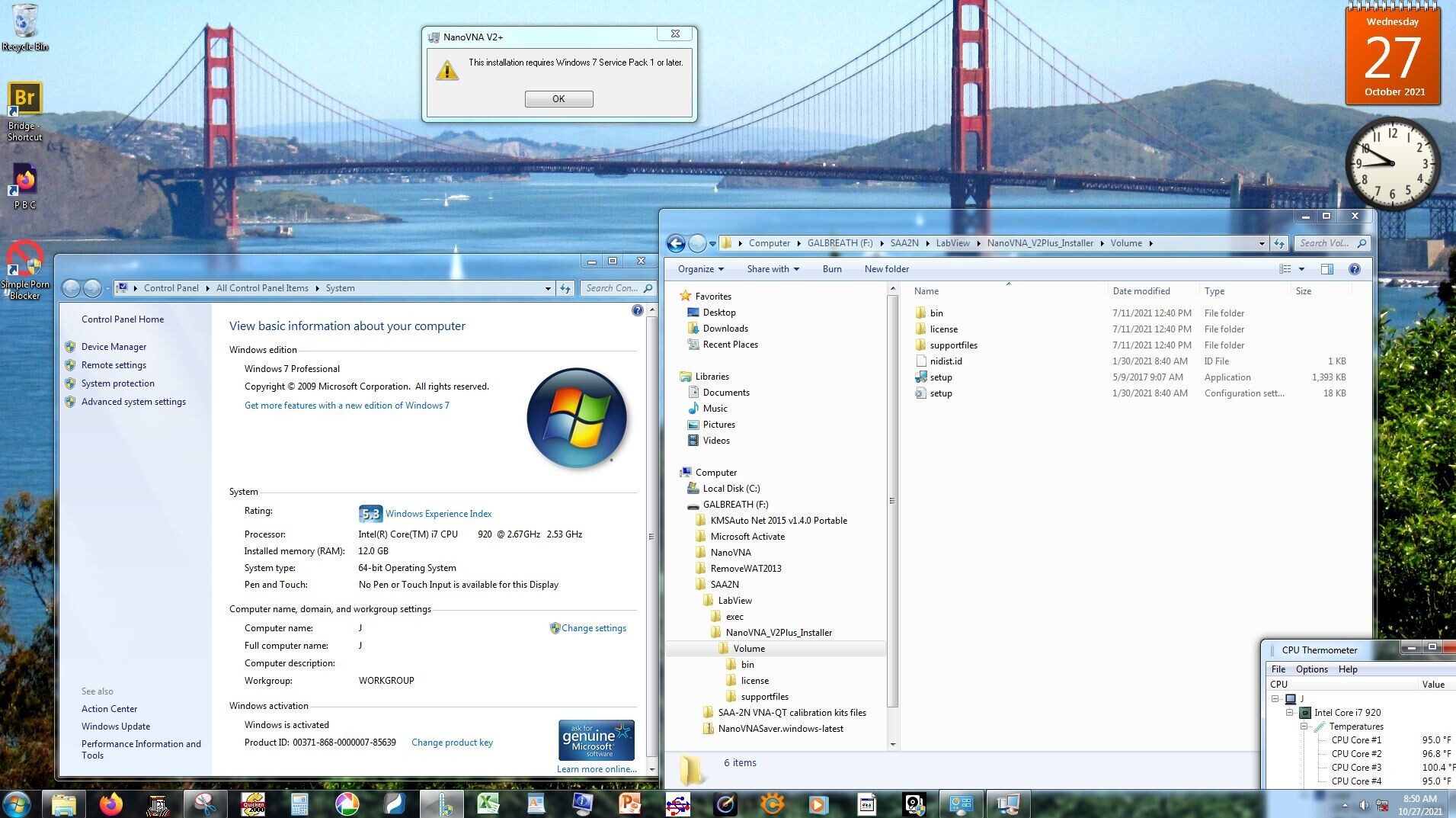Sort by Date modified column header
The image size is (1456, 818).
1141,291
